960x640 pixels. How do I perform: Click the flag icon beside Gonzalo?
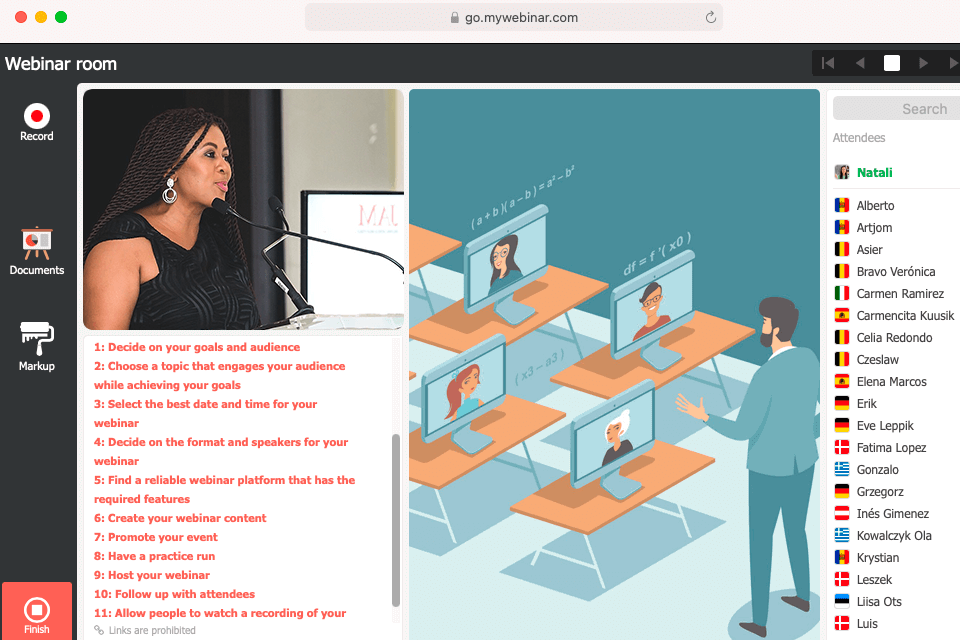842,469
